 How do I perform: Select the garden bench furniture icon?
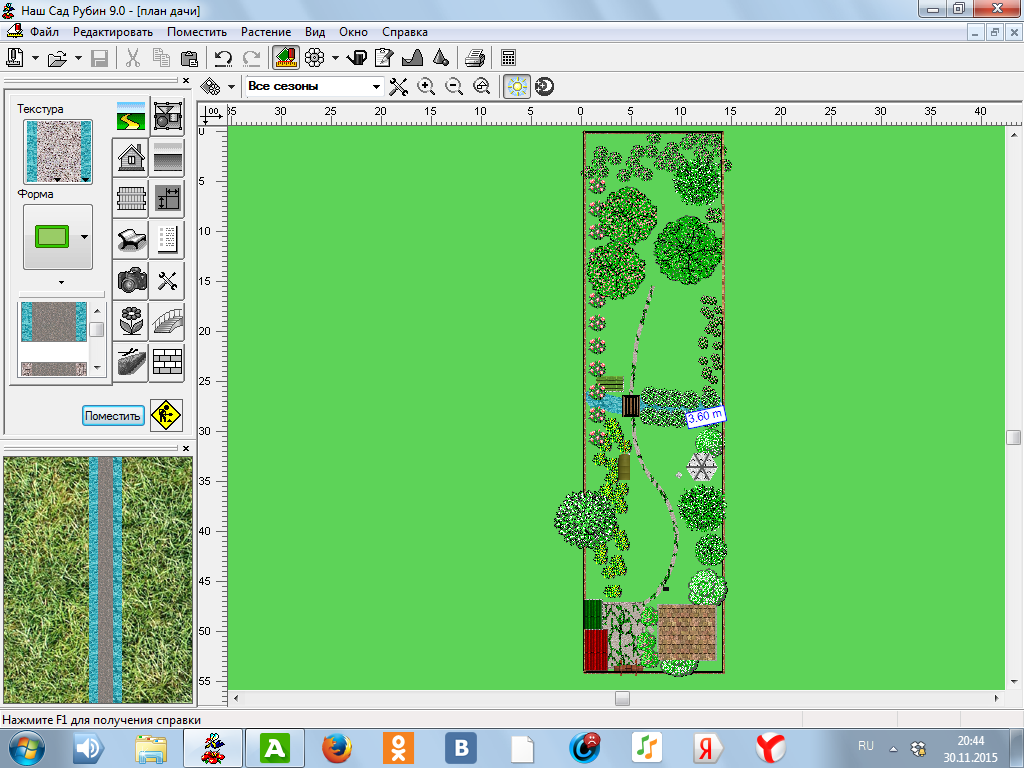(x=130, y=239)
